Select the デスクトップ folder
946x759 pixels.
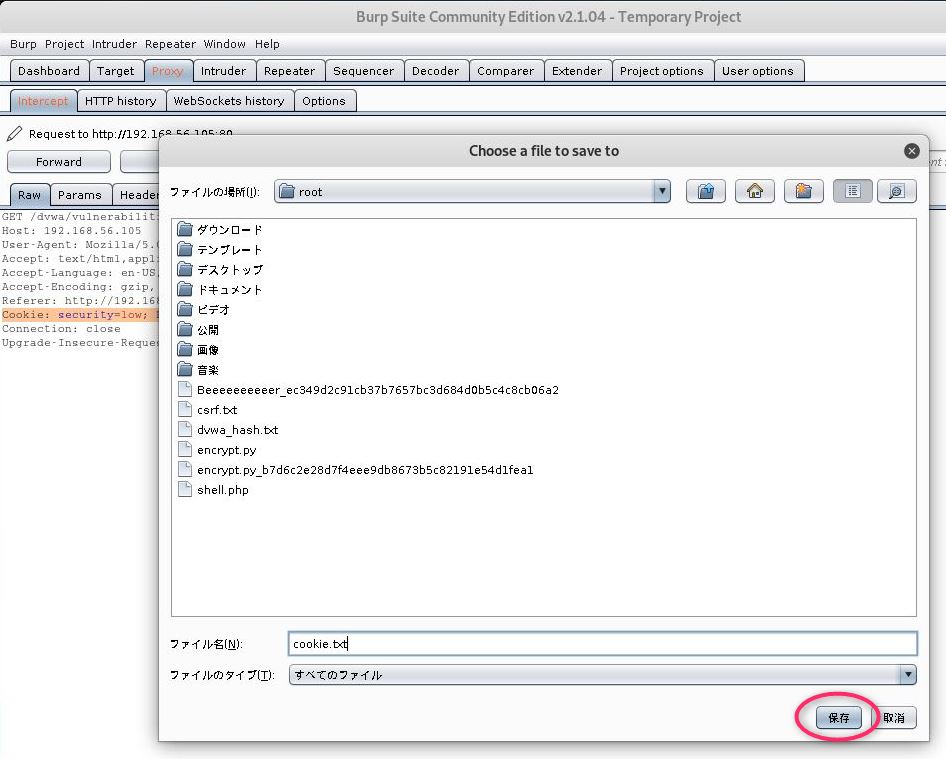pyautogui.click(x=220, y=270)
